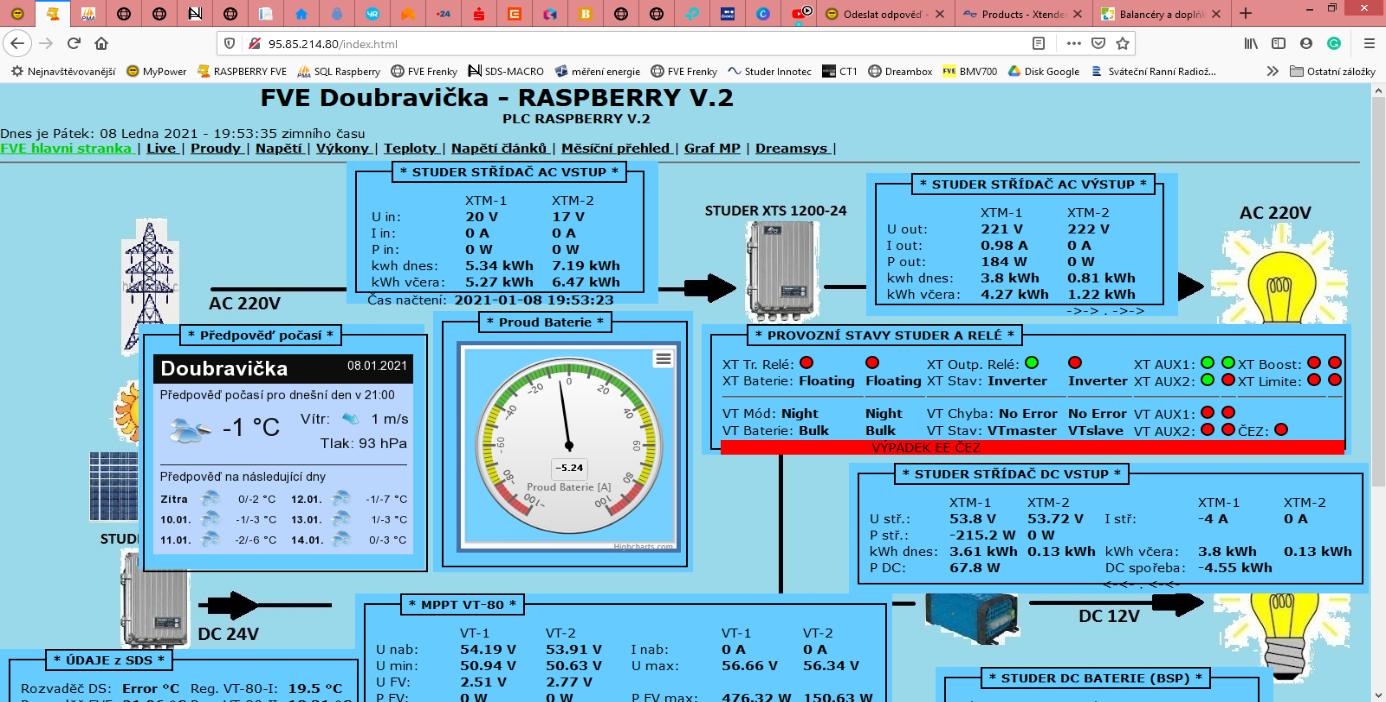
Task: Go to the Teploty page
Action: point(410,148)
